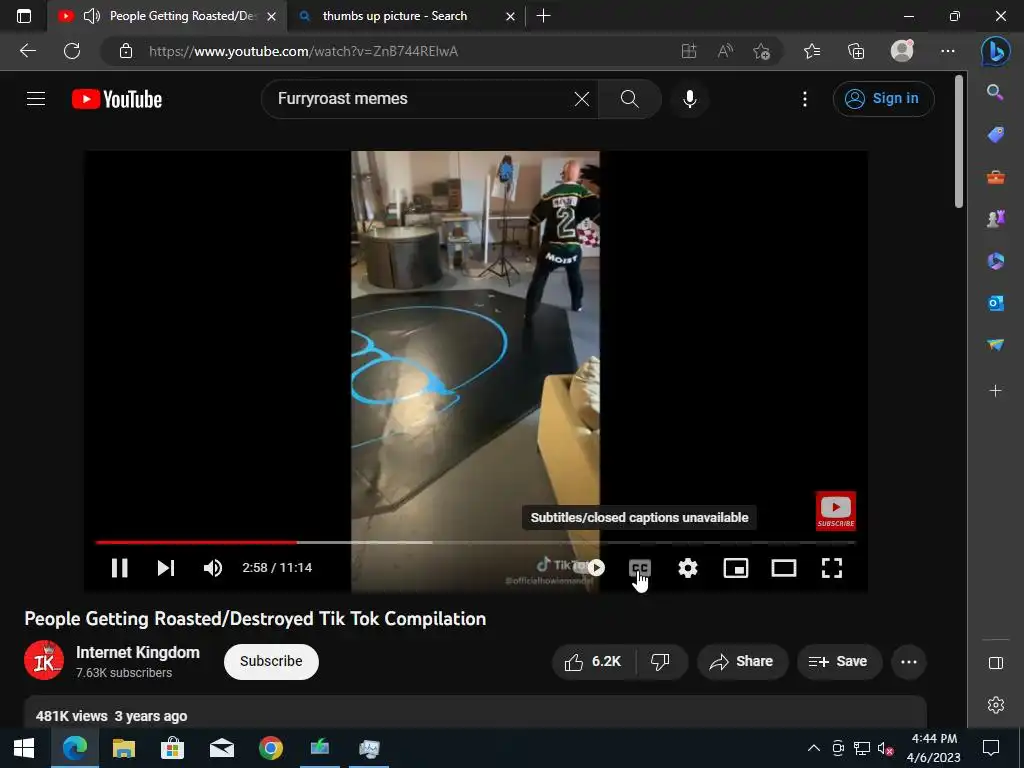Open a new browser tab
The image size is (1024, 768).
click(543, 16)
